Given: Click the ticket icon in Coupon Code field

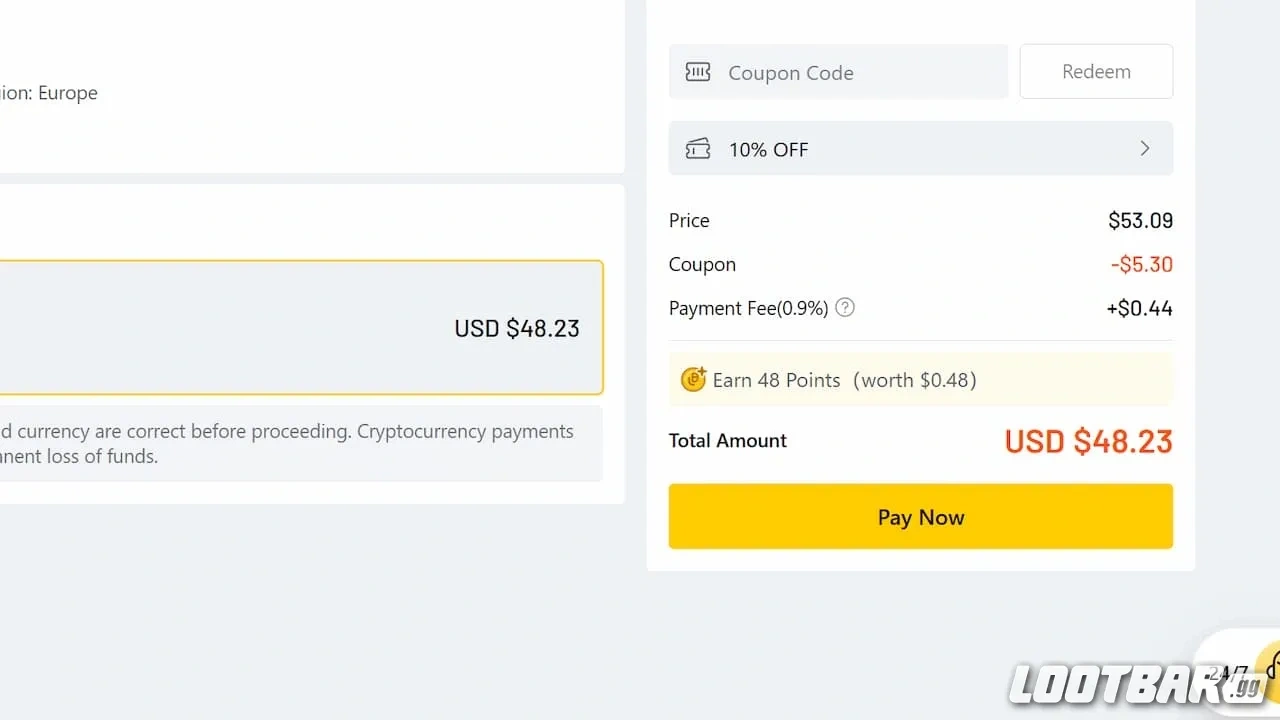Looking at the screenshot, I should click(697, 72).
